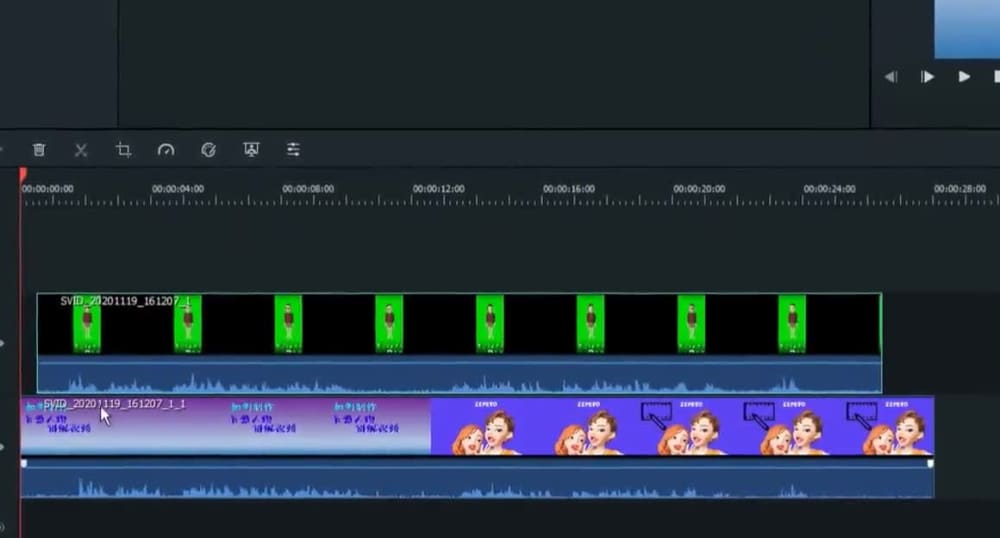
Task: Play the preview video
Action: pyautogui.click(x=964, y=76)
